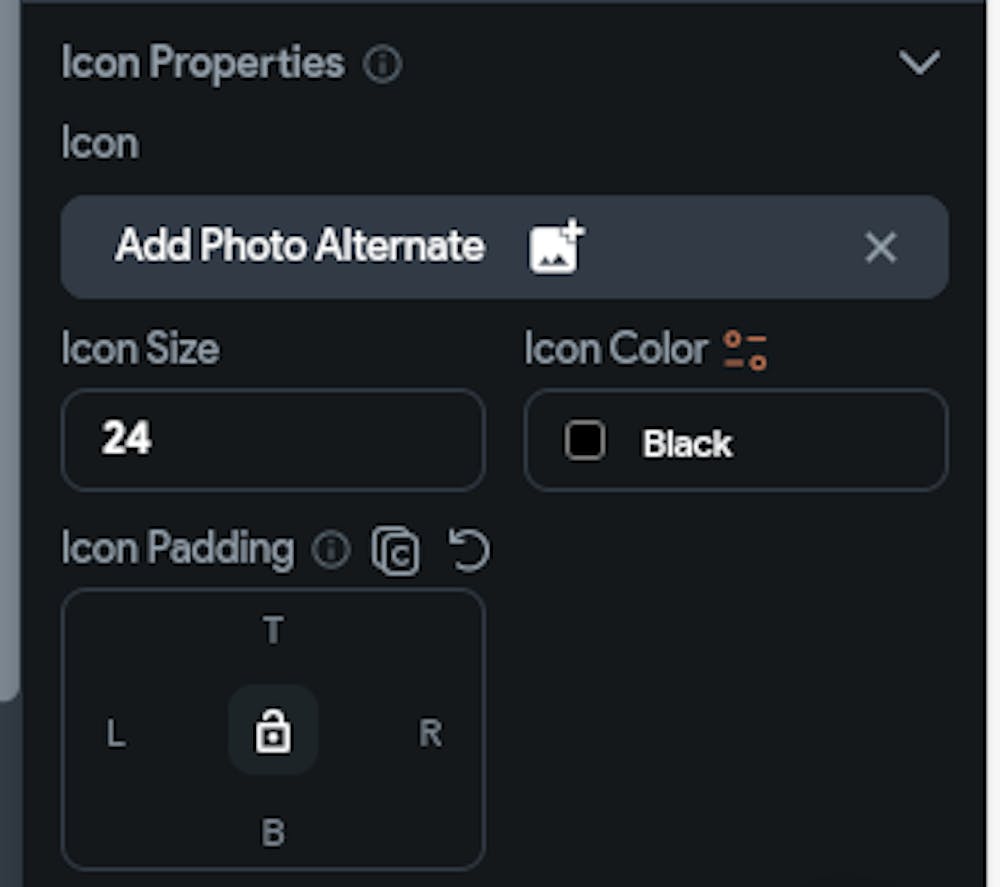
Task: Open the Add Photo Alternate icon selector
Action: pyautogui.click(x=300, y=246)
